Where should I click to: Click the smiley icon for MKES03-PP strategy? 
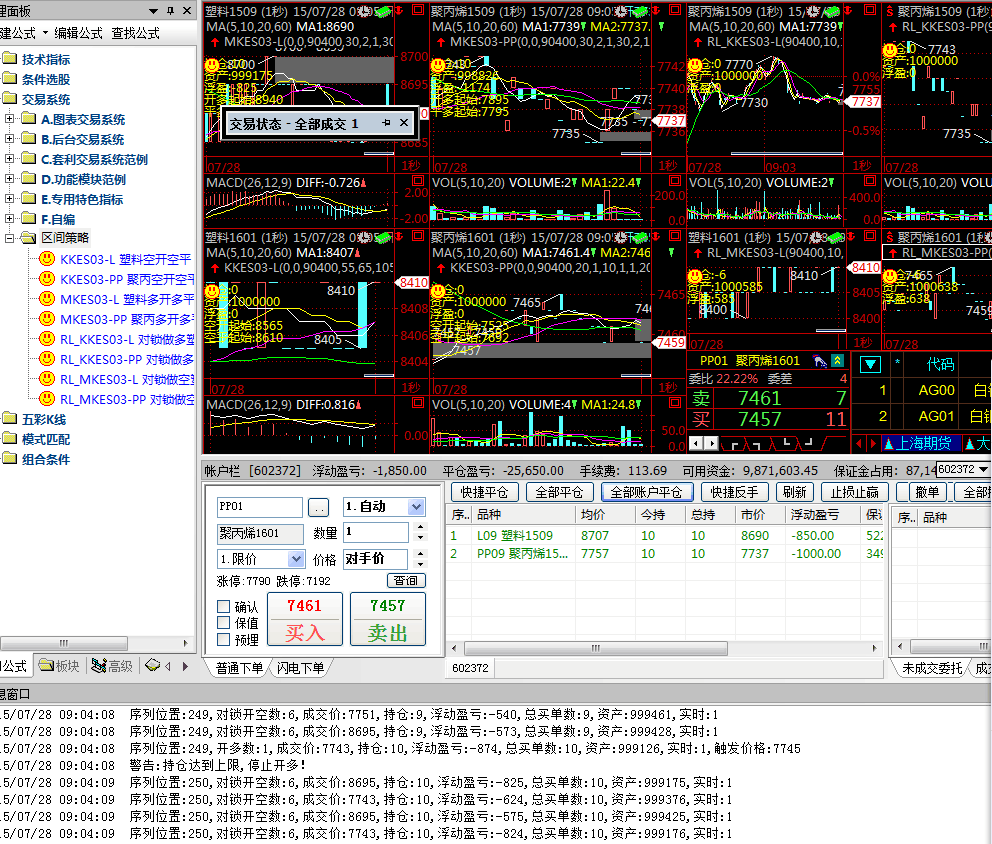[46, 319]
